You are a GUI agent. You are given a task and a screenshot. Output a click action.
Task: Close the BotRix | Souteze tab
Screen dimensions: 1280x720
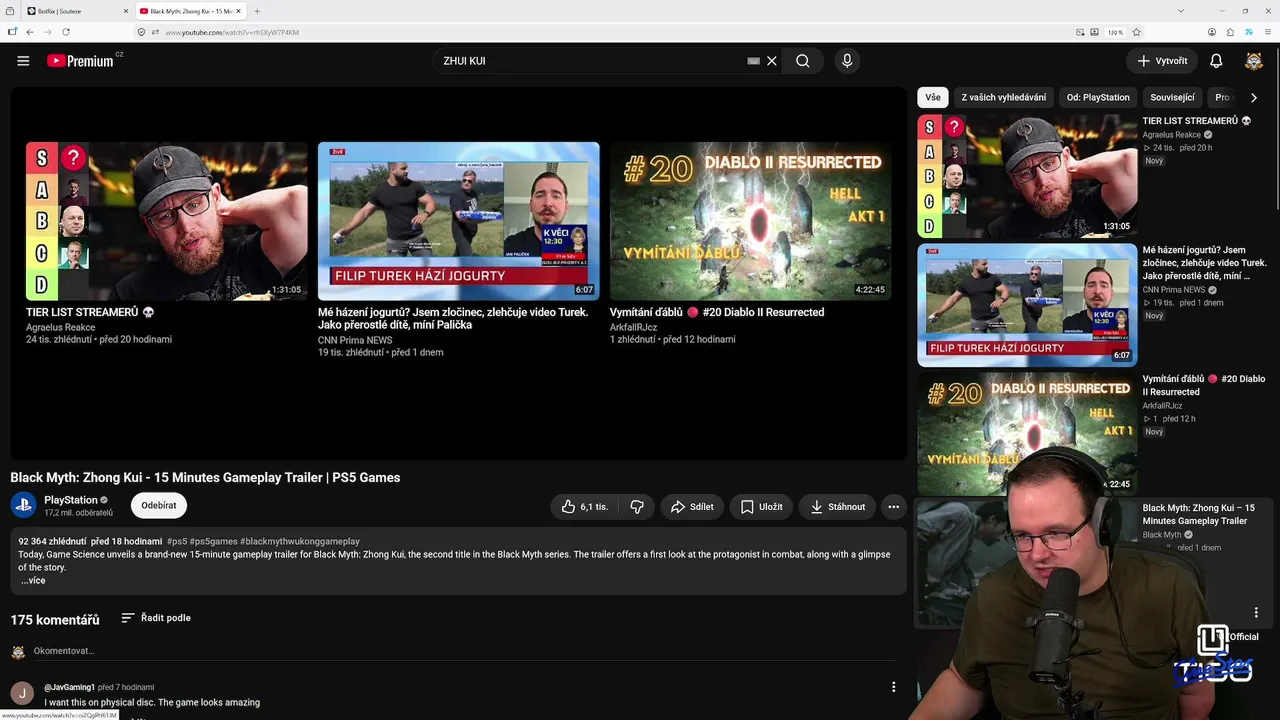[x=126, y=11]
